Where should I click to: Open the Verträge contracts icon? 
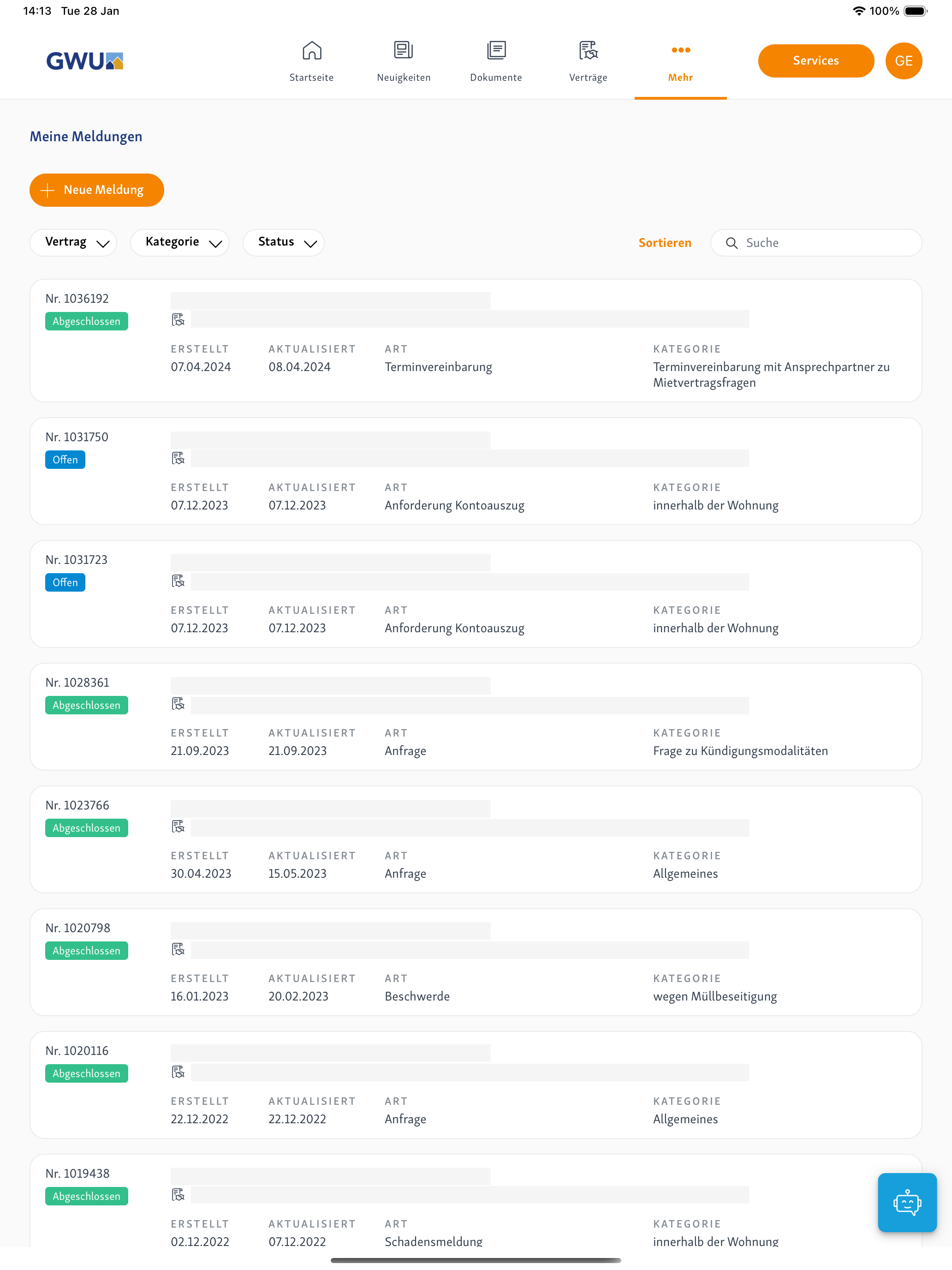[x=588, y=50]
